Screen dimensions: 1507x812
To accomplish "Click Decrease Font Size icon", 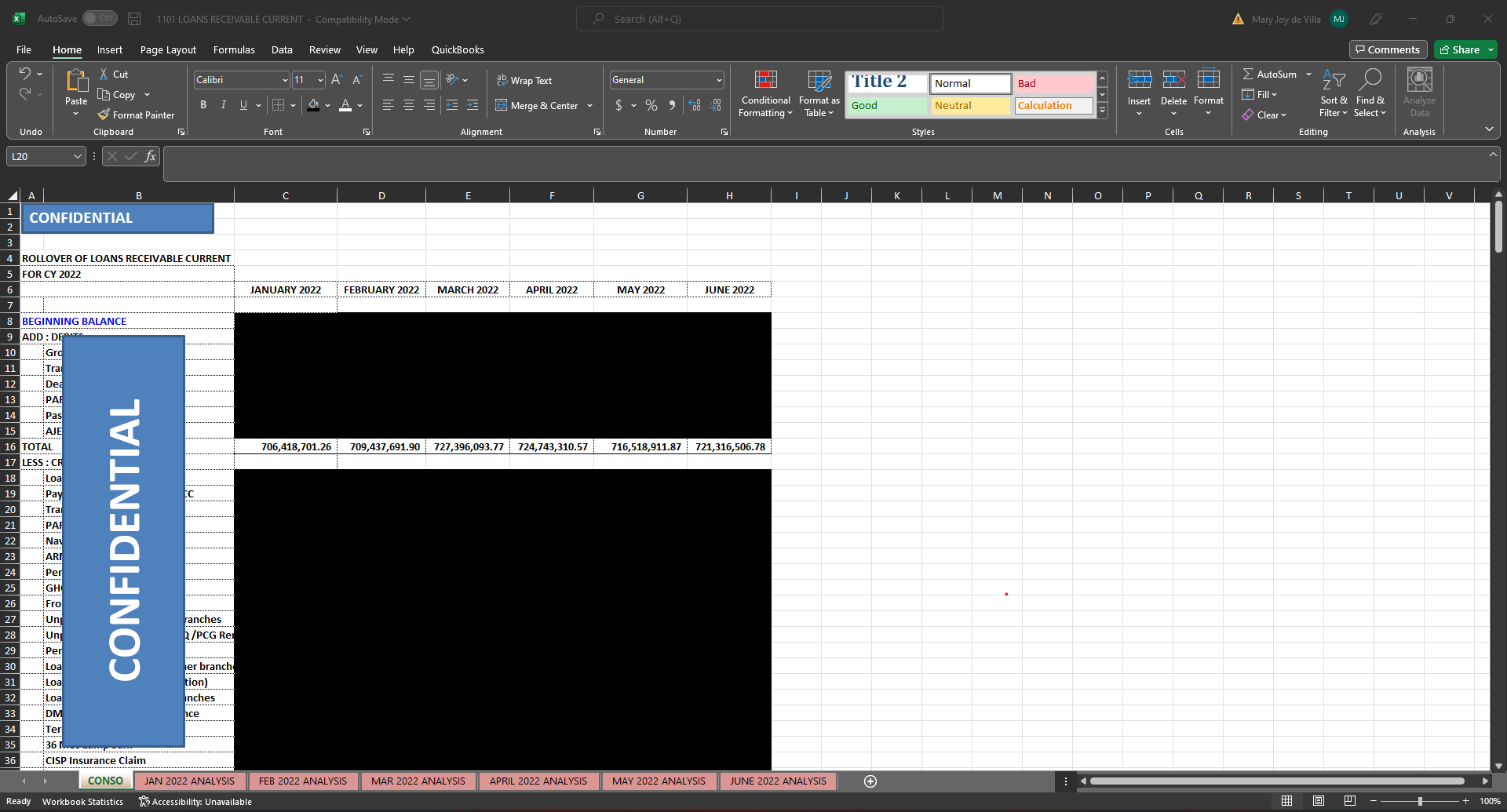I will pyautogui.click(x=357, y=80).
